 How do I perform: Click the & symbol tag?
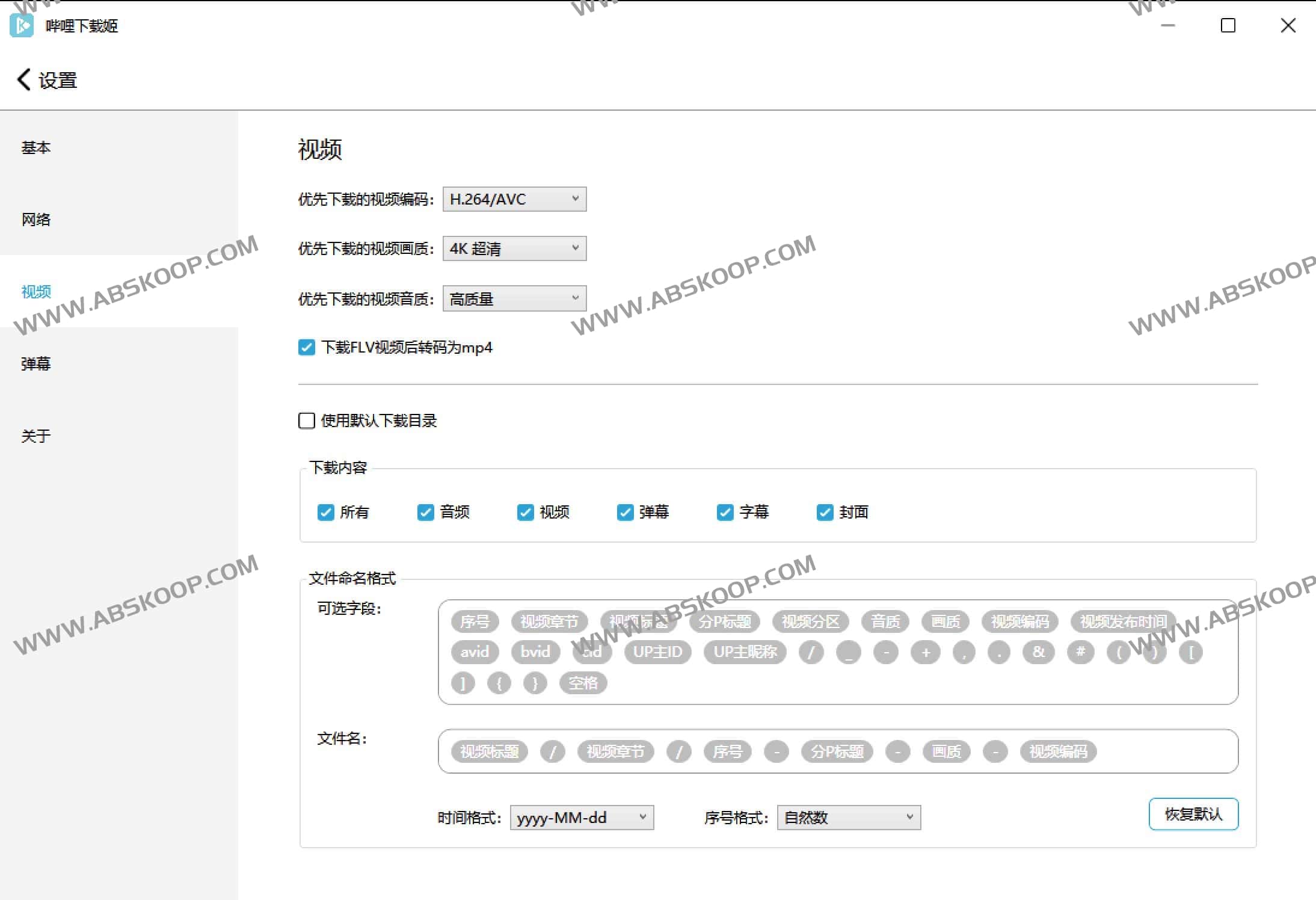[x=1038, y=652]
